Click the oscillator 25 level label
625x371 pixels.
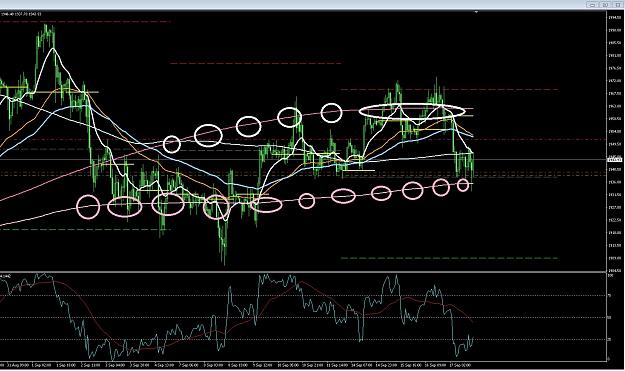609,340
